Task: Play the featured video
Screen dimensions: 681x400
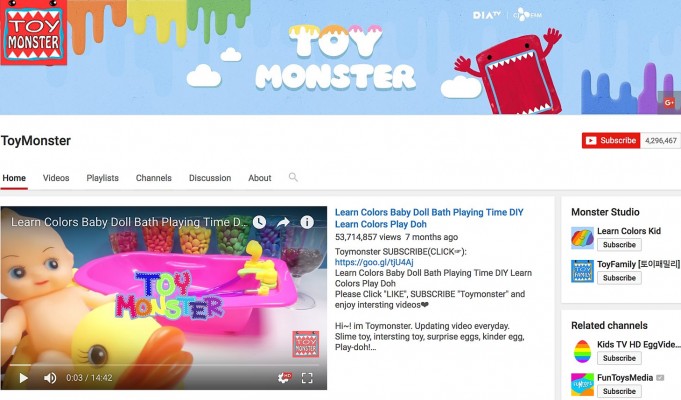Action: coord(23,378)
